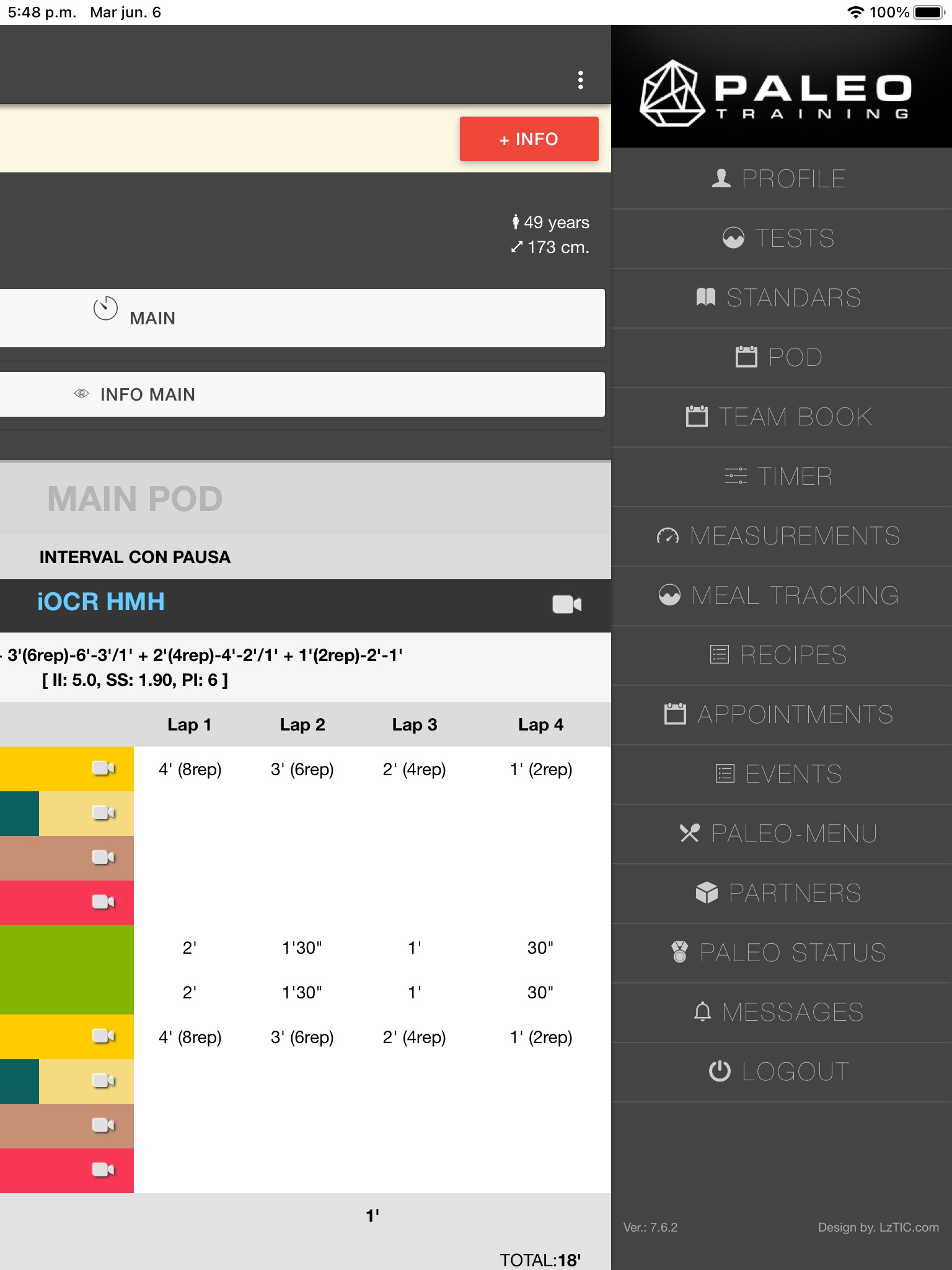
Task: Open PALEO-MENU in side menu
Action: 782,833
